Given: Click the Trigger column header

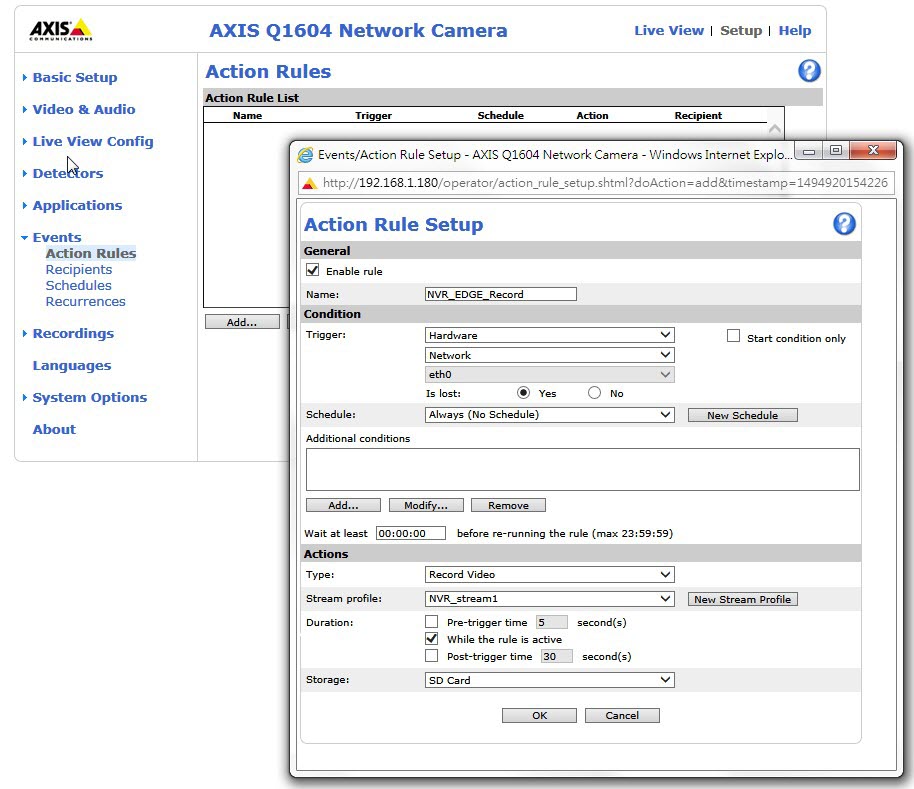Looking at the screenshot, I should (373, 115).
